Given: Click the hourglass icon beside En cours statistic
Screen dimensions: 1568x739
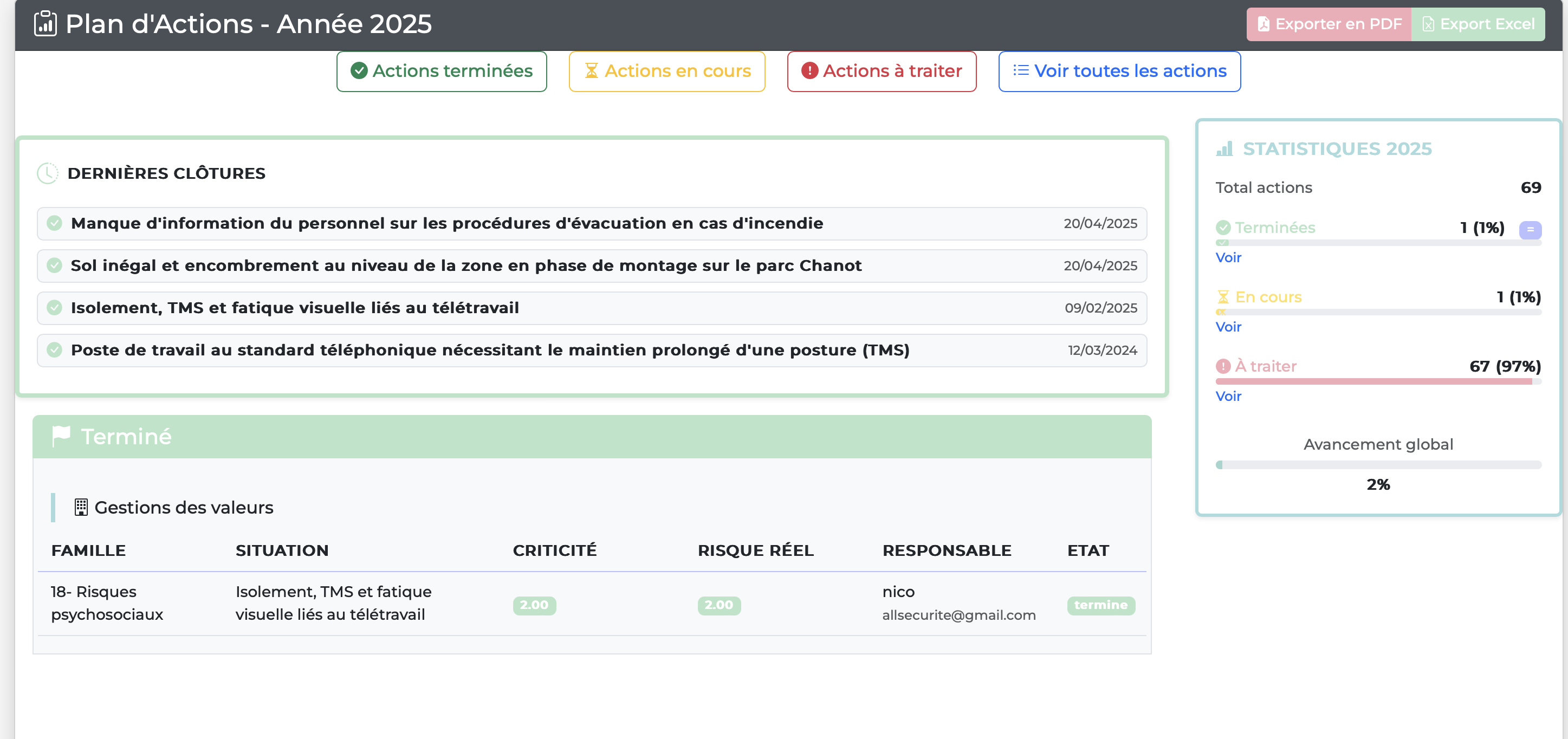Looking at the screenshot, I should coord(1223,297).
